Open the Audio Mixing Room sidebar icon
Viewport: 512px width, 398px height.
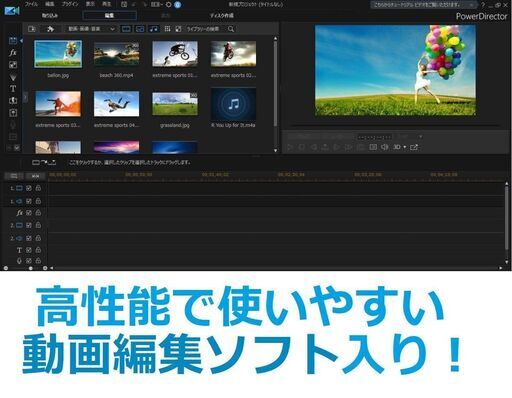(13, 113)
